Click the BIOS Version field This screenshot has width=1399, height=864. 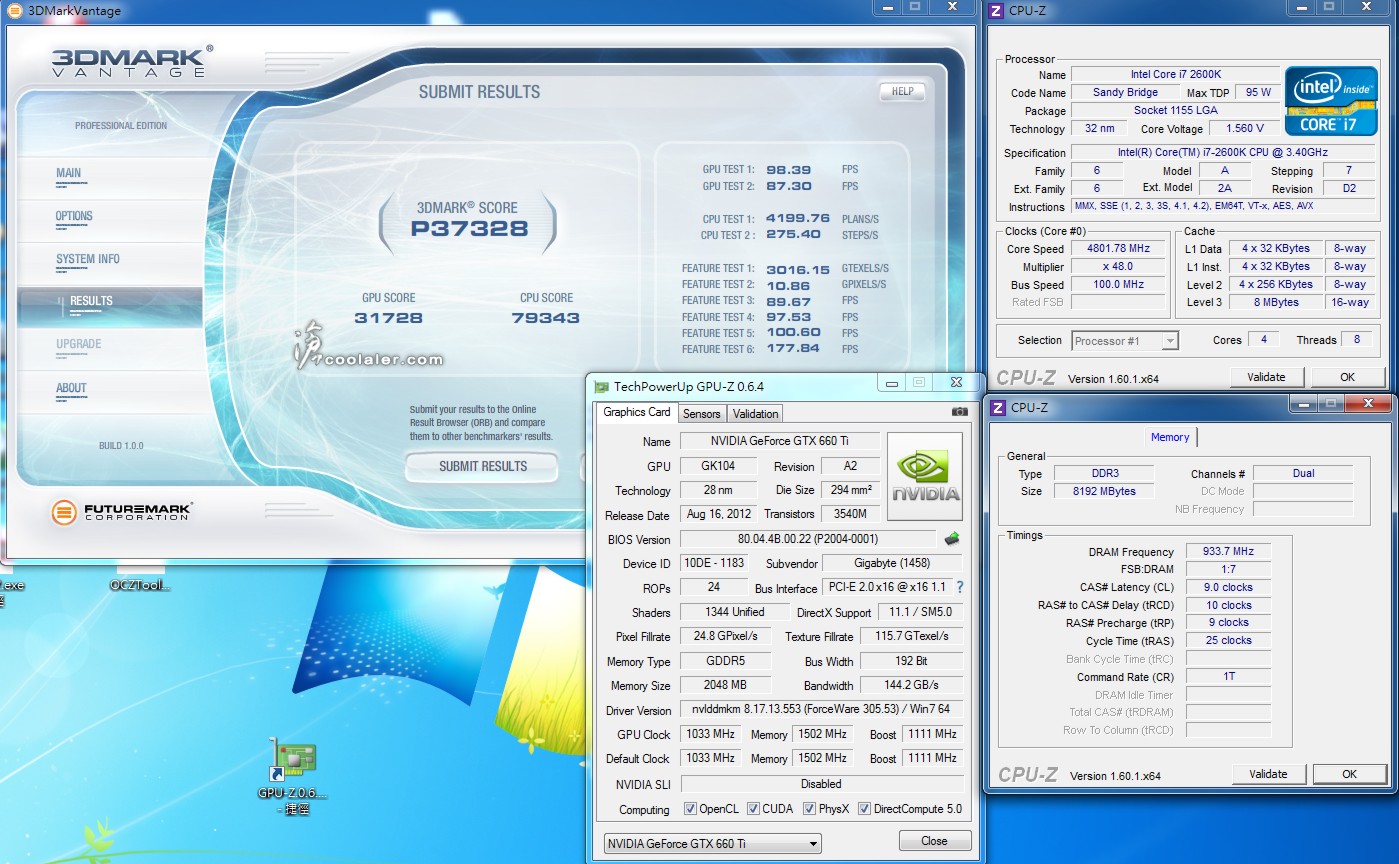pyautogui.click(x=808, y=539)
